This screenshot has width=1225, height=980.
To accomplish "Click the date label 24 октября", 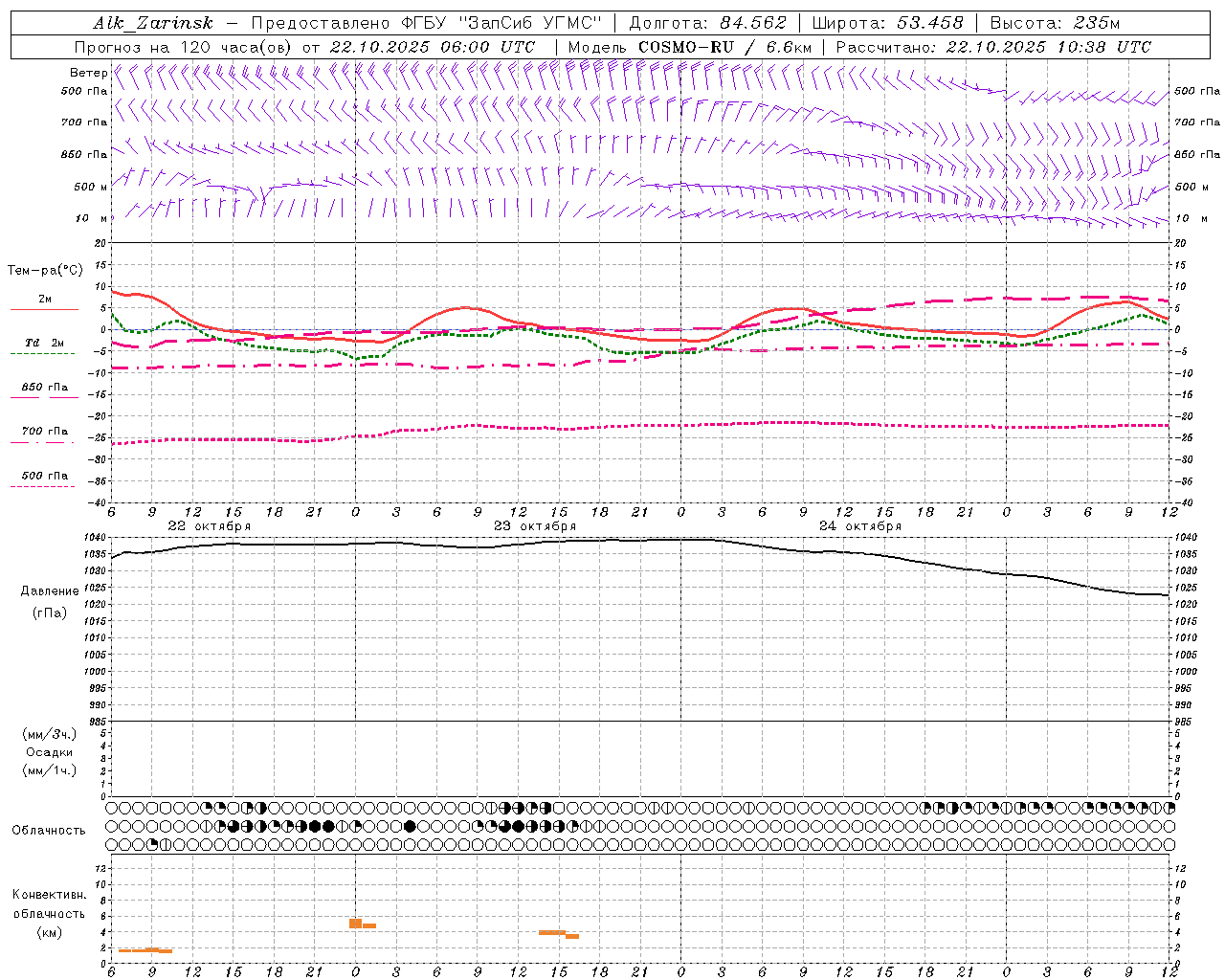I will point(860,526).
